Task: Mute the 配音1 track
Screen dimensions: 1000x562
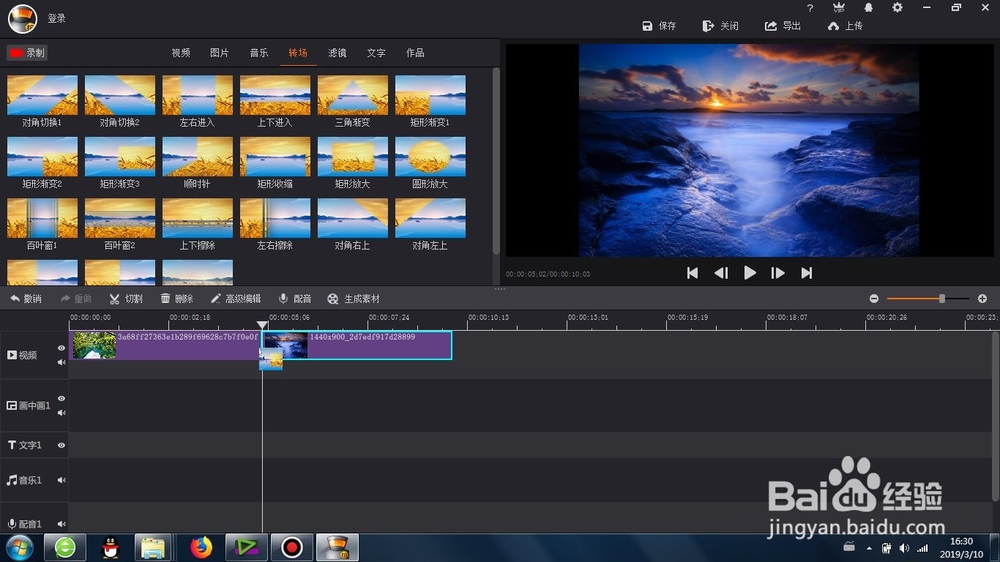Action: 61,524
